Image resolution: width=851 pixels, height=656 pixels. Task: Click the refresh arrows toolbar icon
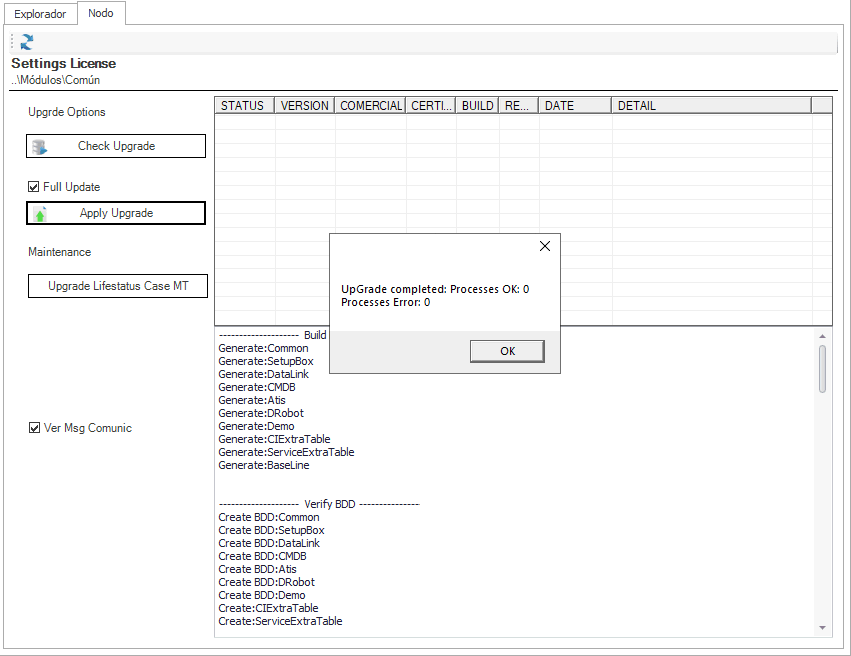pyautogui.click(x=27, y=42)
